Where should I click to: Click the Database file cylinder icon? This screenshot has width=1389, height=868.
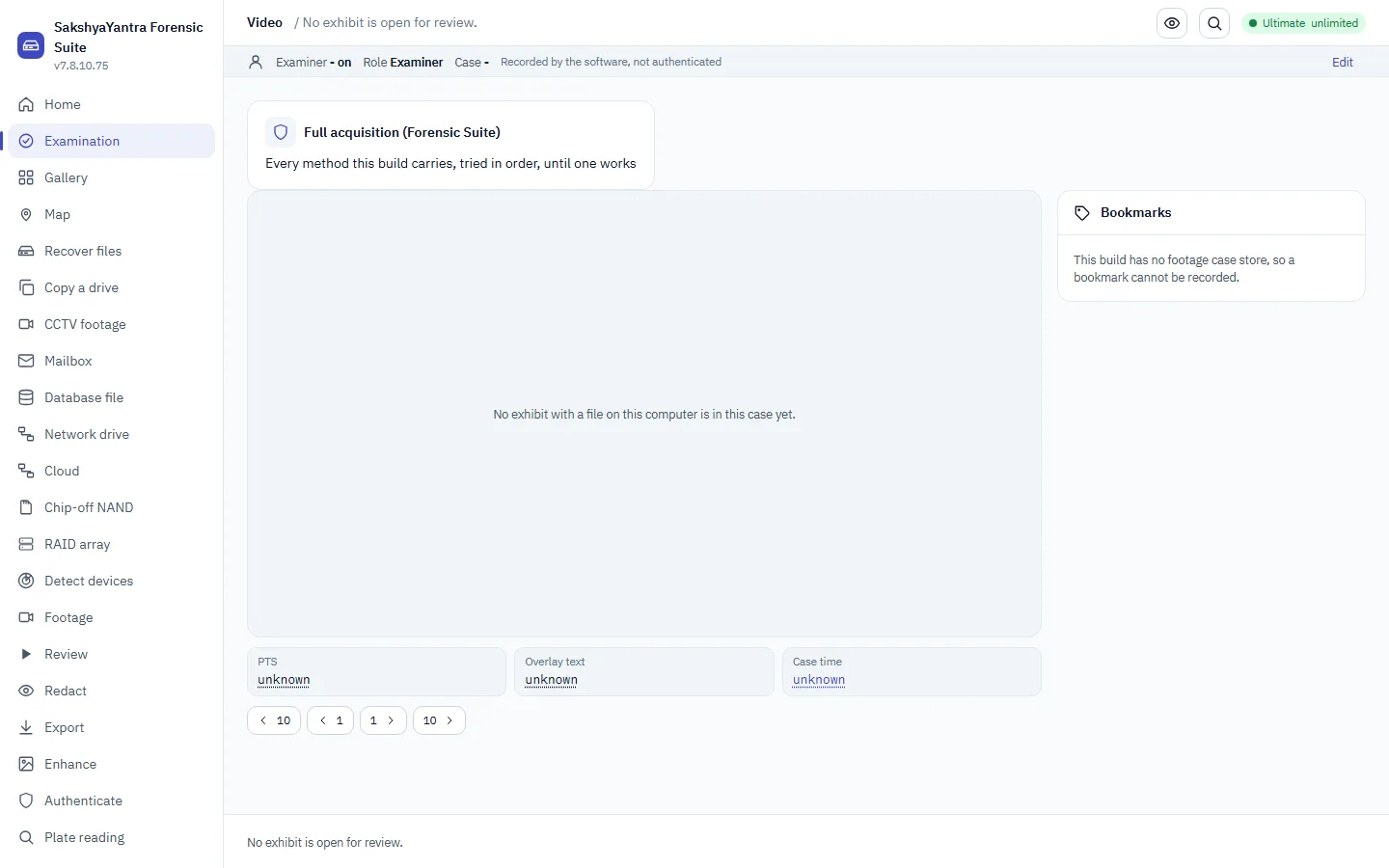pyautogui.click(x=26, y=397)
